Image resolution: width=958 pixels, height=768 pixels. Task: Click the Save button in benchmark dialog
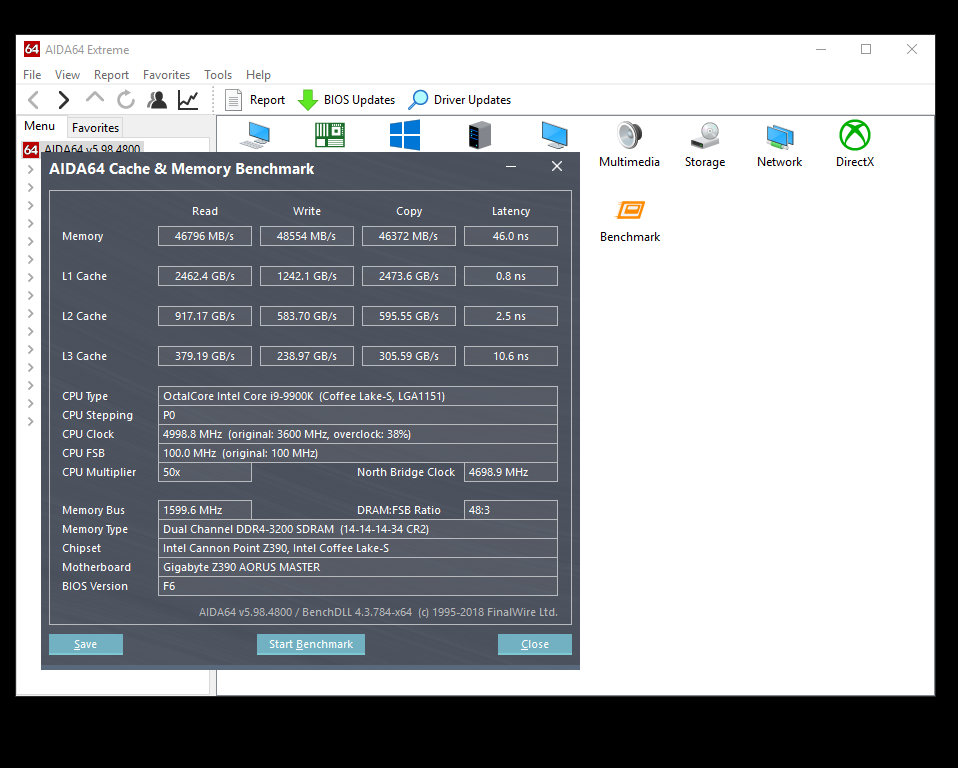[x=86, y=644]
